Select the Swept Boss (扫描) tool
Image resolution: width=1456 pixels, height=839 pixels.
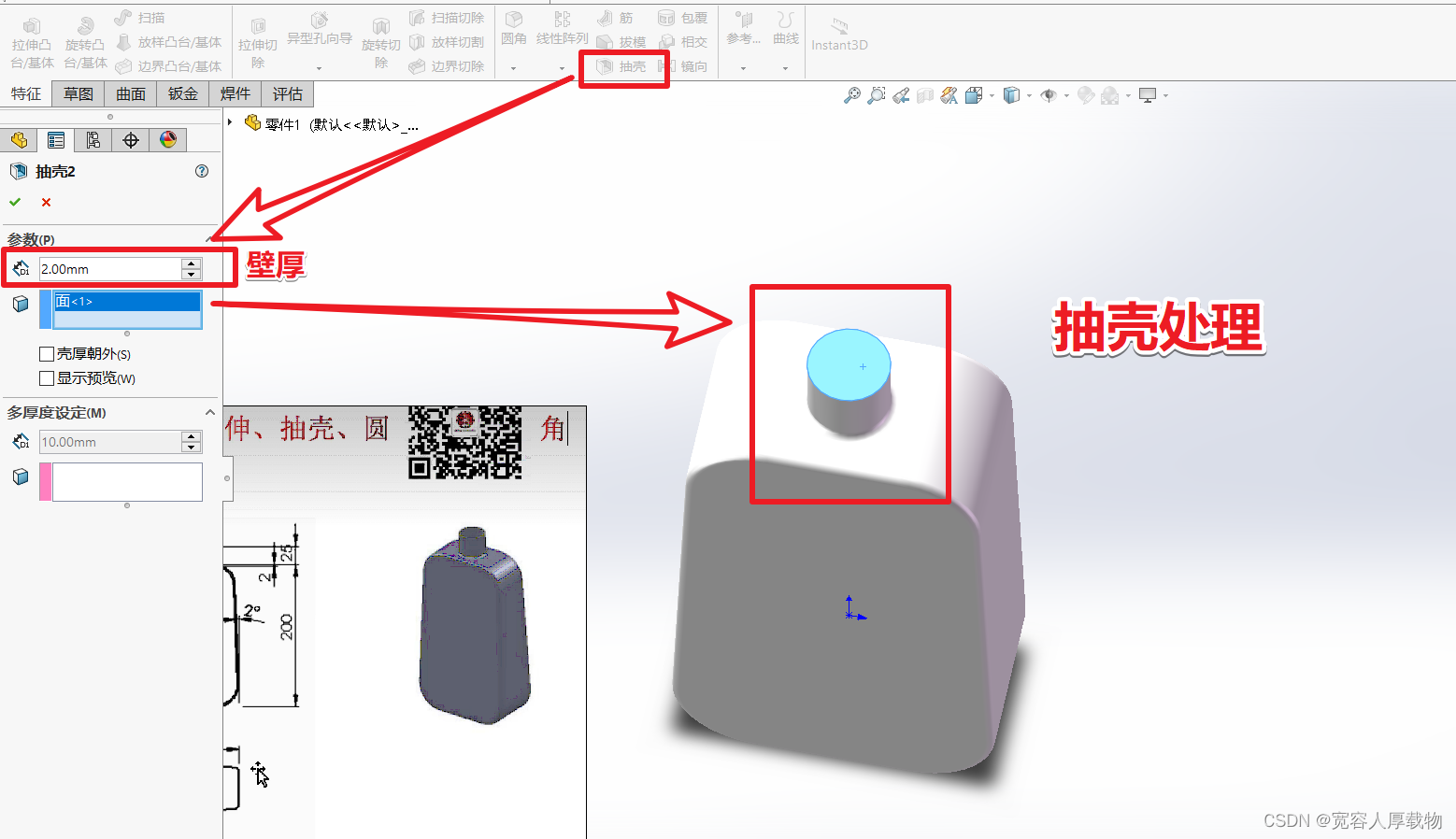(139, 18)
